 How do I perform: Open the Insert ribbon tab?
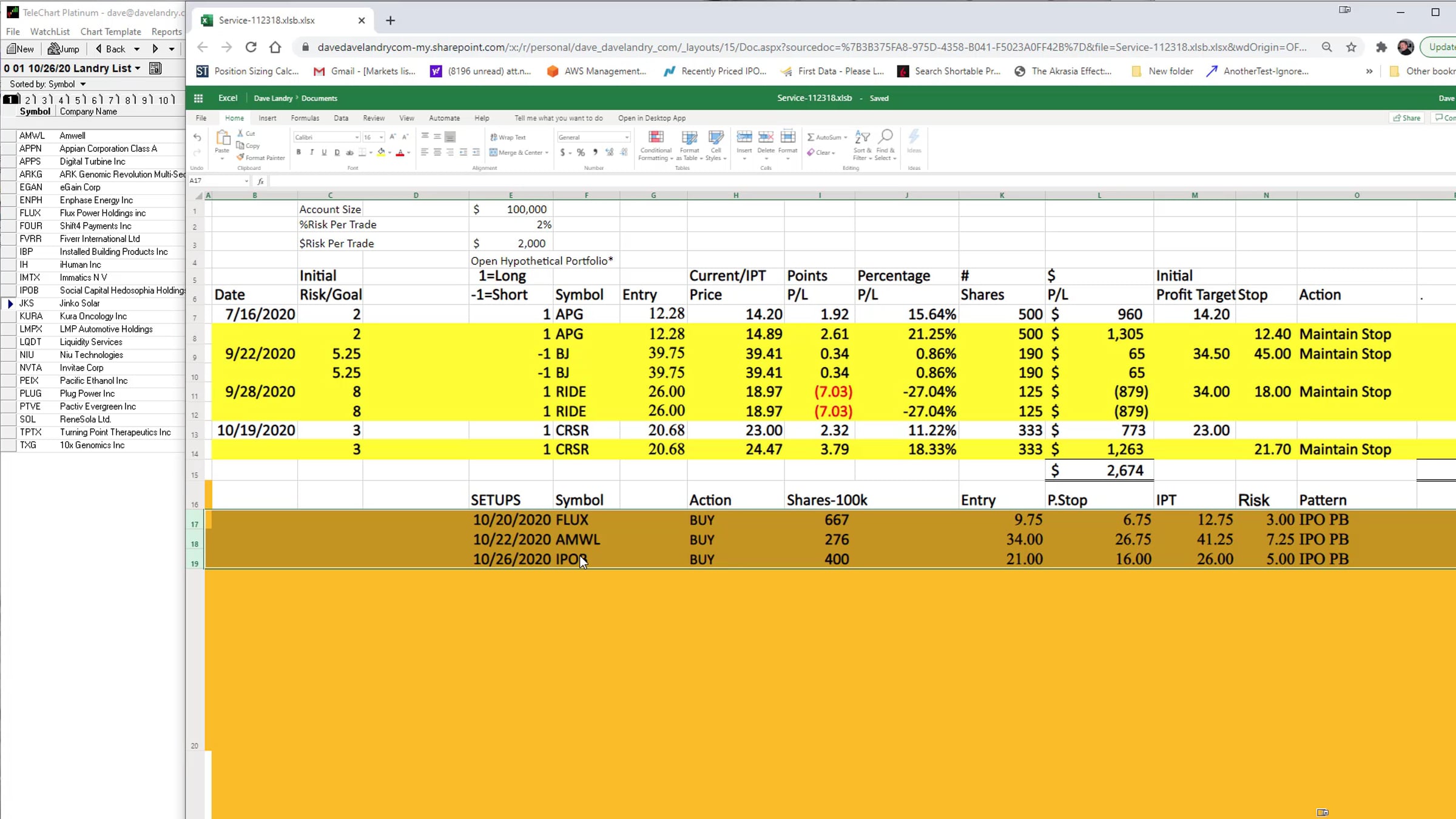click(x=267, y=118)
